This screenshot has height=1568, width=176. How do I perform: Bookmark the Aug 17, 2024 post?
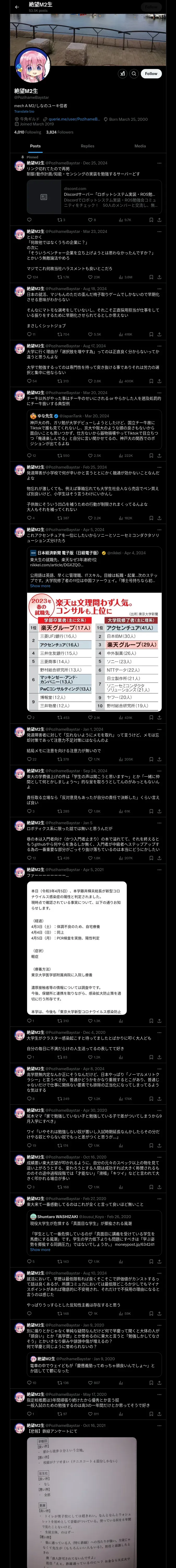click(150, 381)
